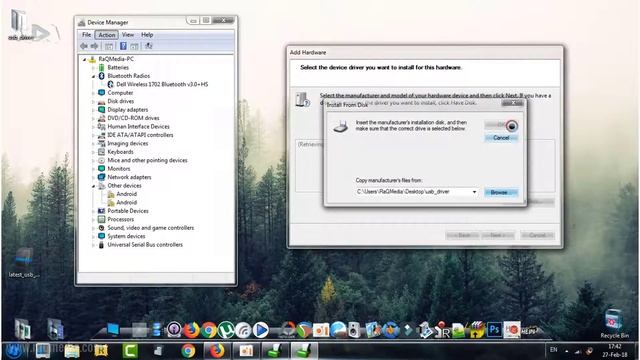Select Mice and other pointing devices entry

[147, 160]
